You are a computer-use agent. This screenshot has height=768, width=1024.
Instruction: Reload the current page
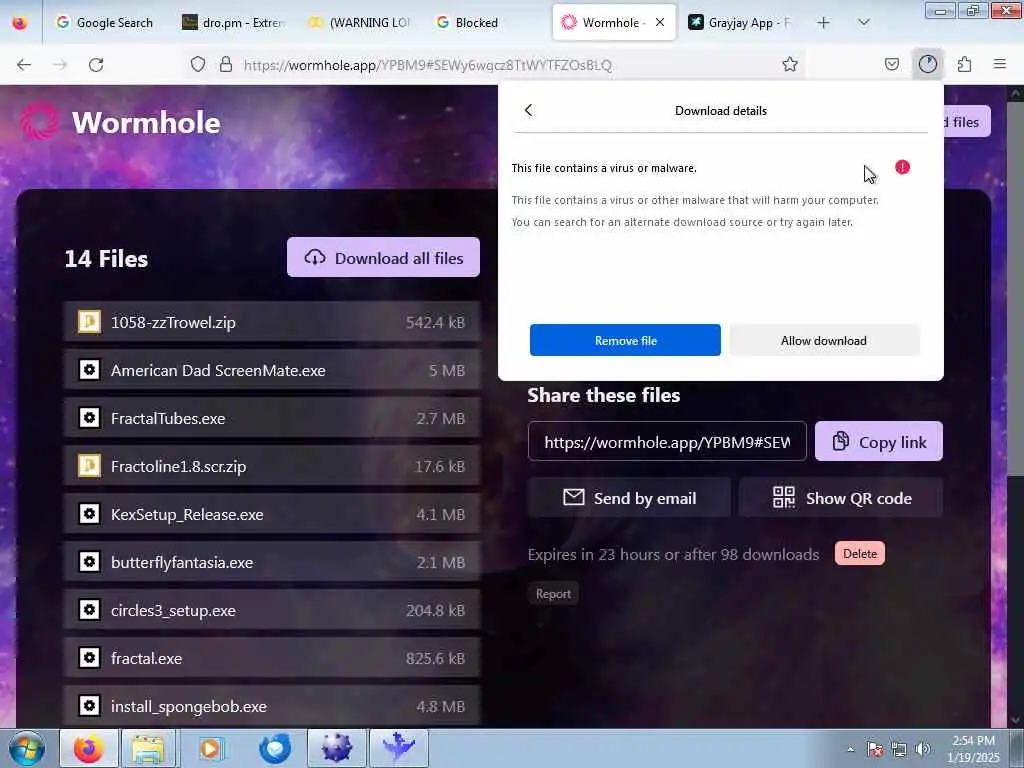pos(96,65)
